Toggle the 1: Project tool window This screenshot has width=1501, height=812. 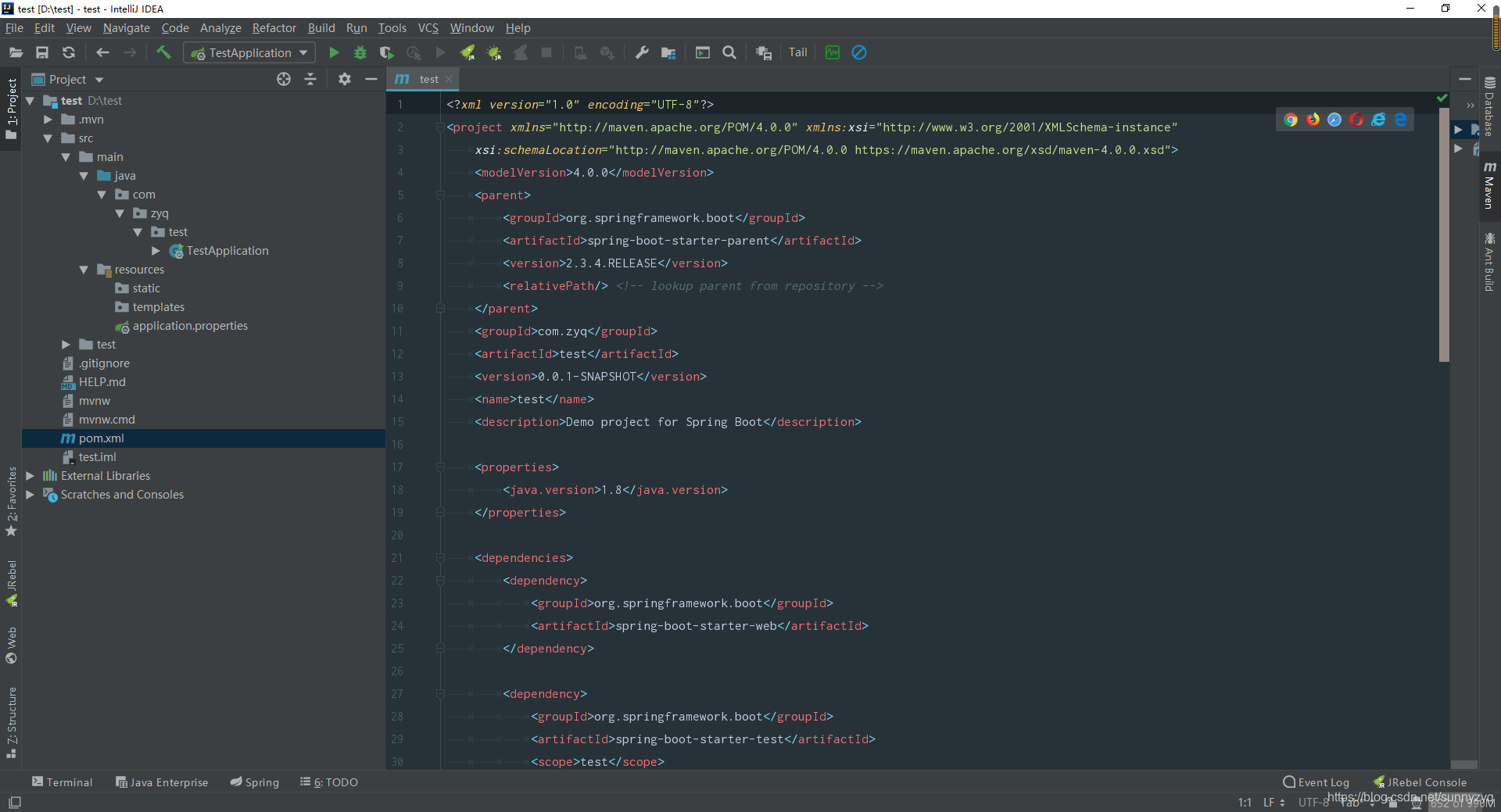(x=11, y=109)
